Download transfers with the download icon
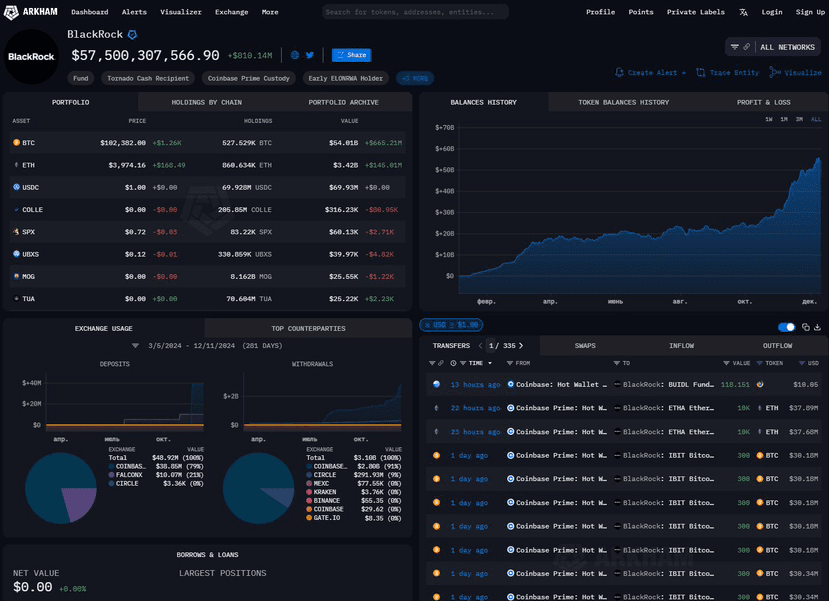This screenshot has height=601, width=829. tap(817, 327)
